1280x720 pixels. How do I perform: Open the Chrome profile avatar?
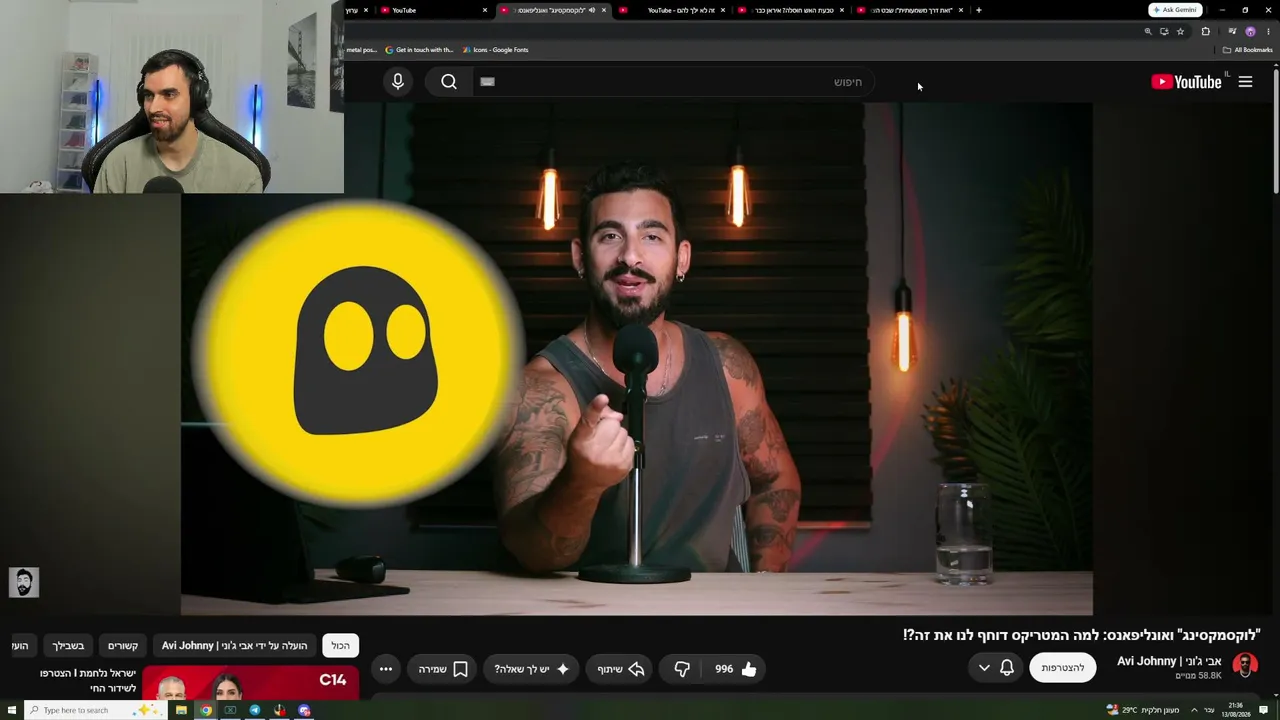[x=1249, y=31]
